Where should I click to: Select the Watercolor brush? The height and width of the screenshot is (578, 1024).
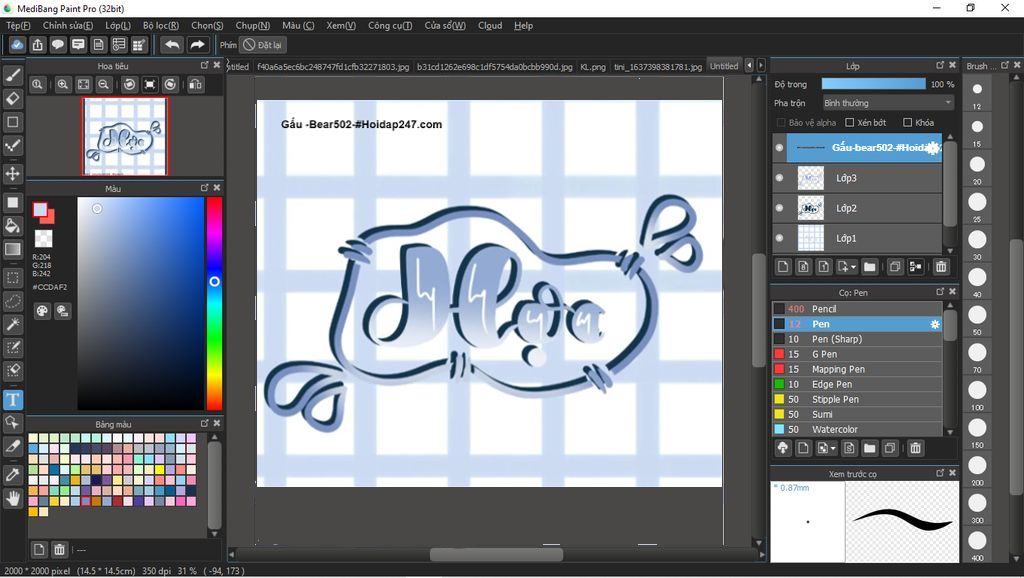[x=858, y=429]
